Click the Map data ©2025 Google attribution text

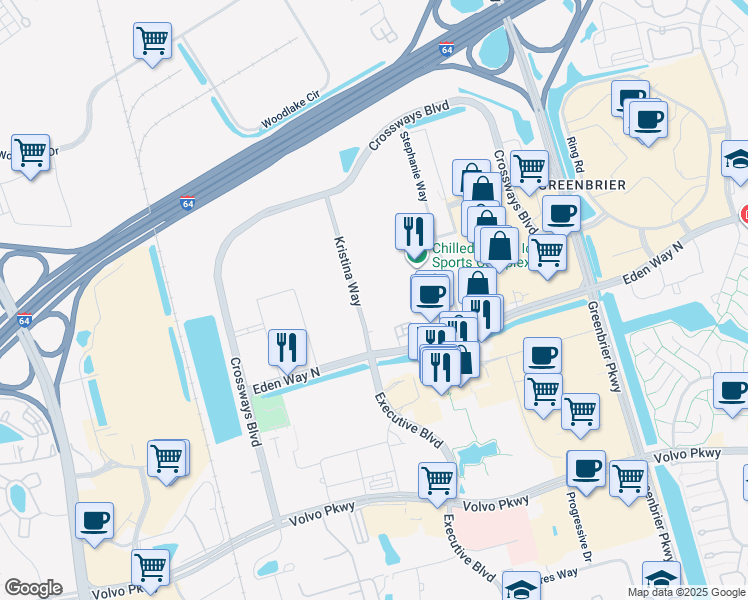(686, 593)
